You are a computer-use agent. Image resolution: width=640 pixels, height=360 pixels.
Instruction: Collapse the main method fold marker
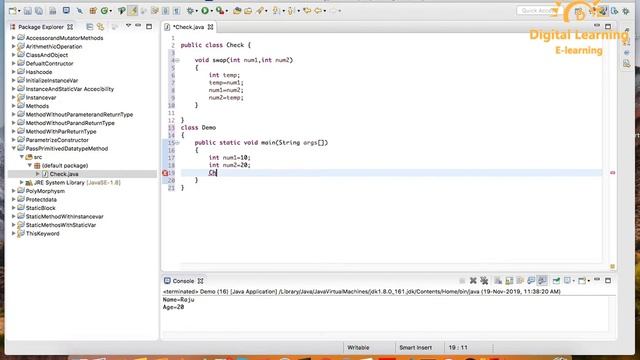pos(178,143)
